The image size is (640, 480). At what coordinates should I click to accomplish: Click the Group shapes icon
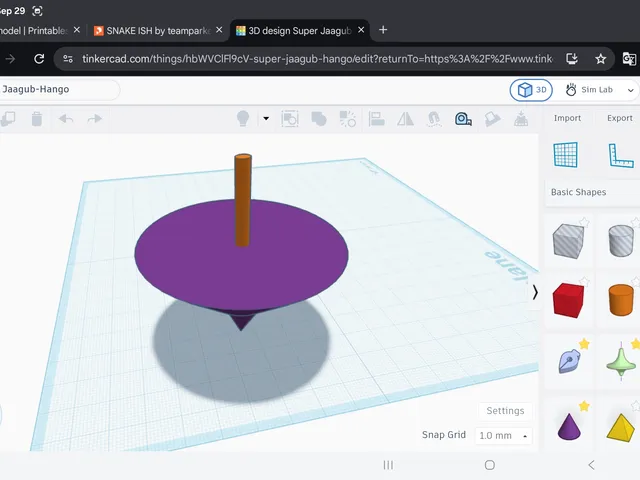point(319,119)
